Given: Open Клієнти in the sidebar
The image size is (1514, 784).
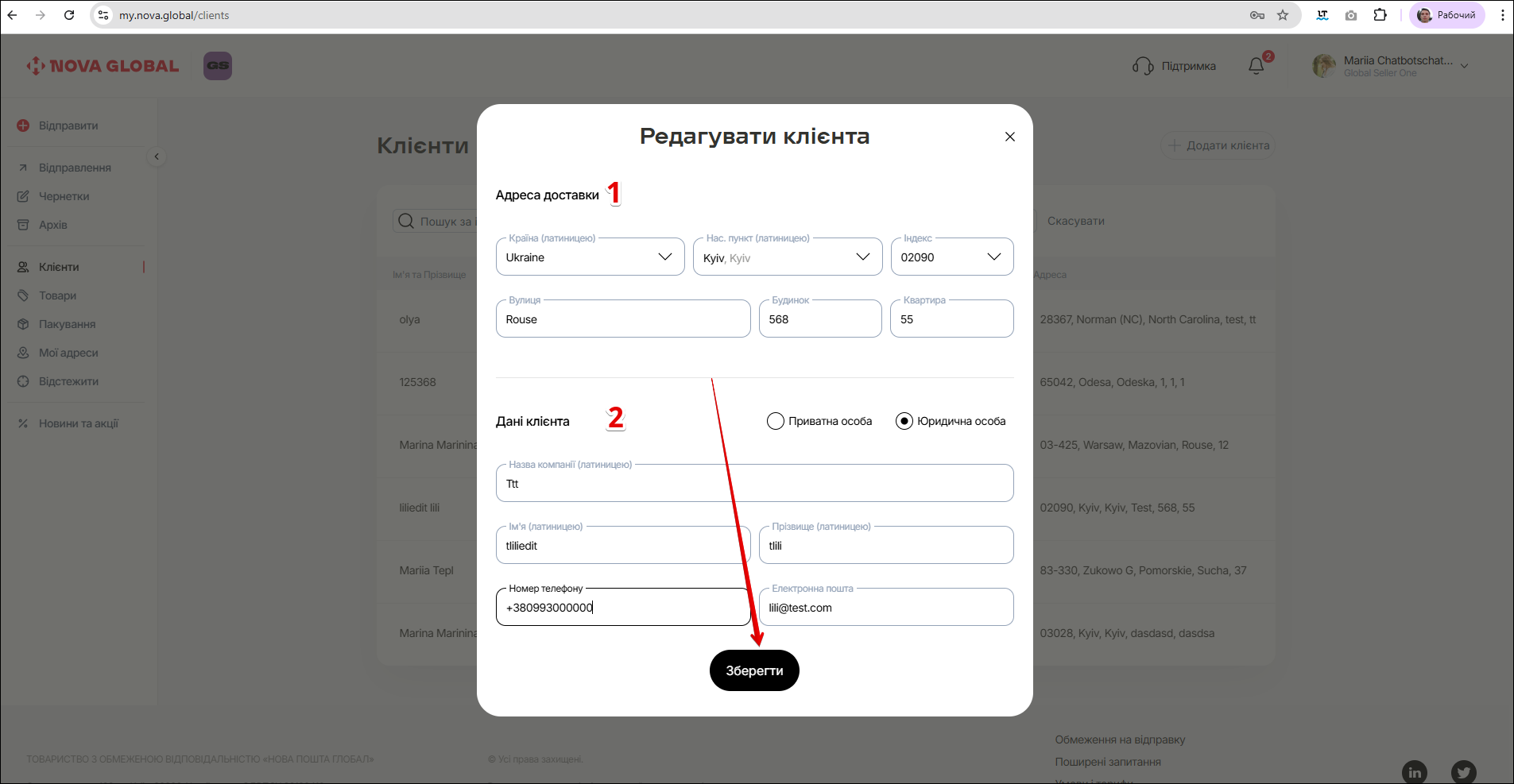Looking at the screenshot, I should coord(49,267).
